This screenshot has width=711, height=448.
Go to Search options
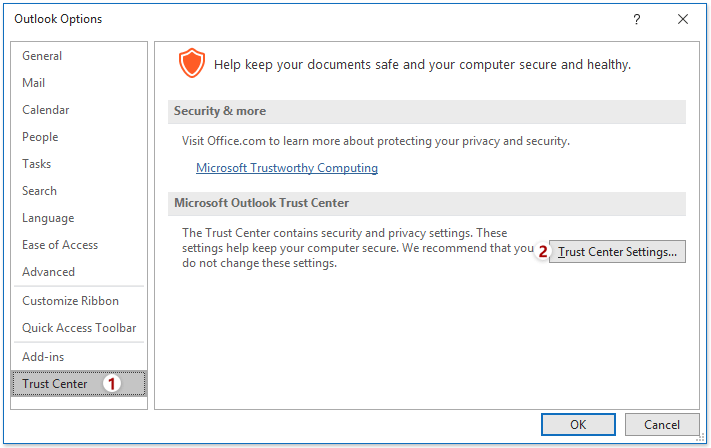(39, 191)
